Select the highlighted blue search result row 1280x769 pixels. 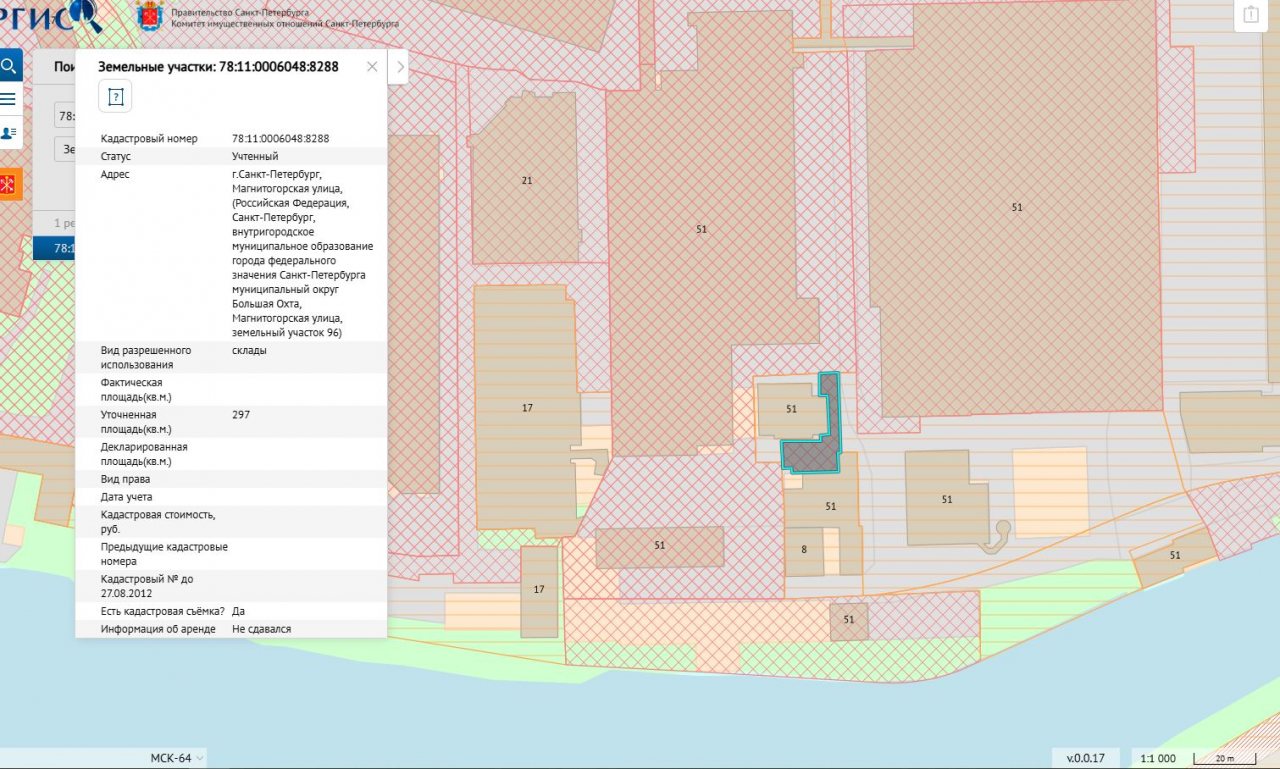[x=54, y=248]
